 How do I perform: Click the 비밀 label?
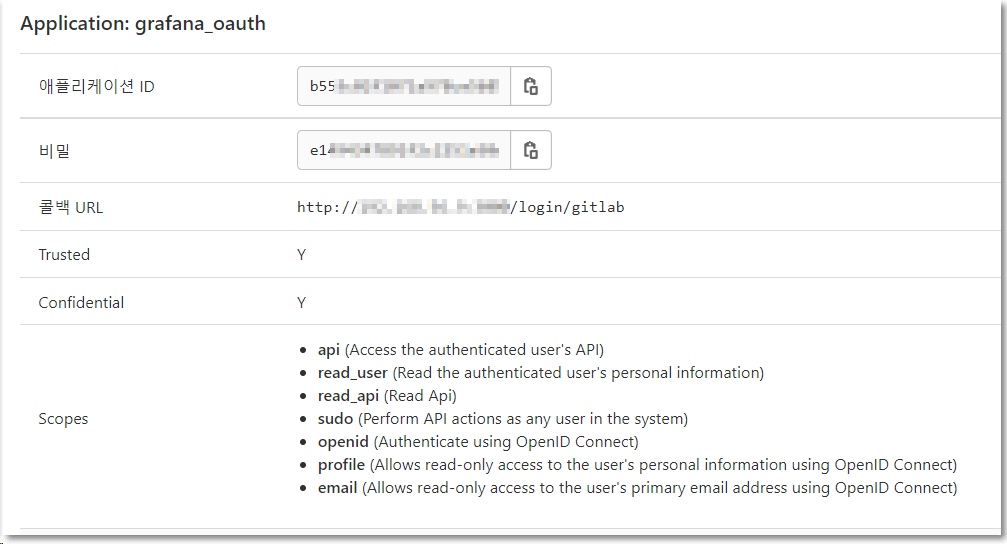(55, 151)
